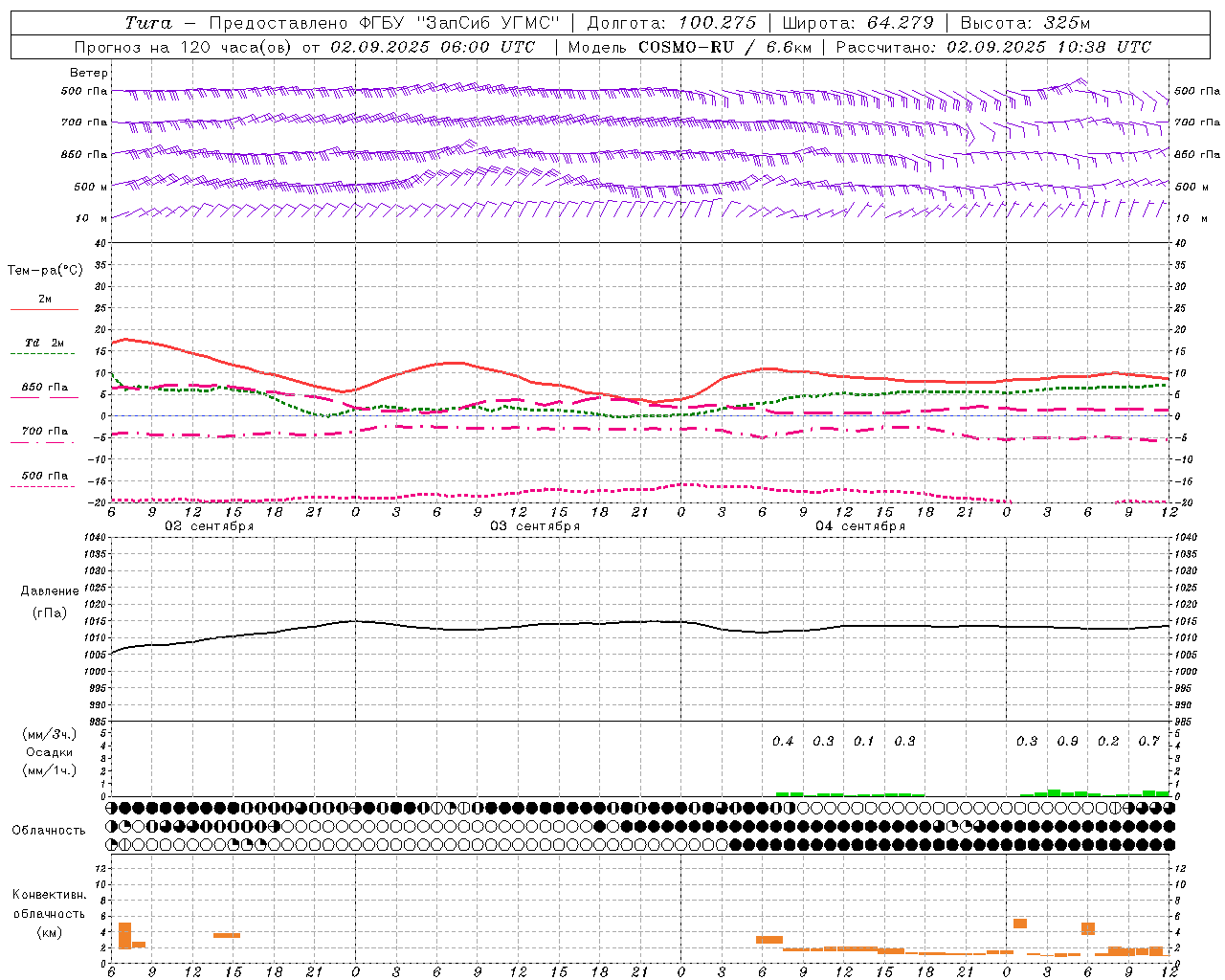Click the "03 сентября" date label
This screenshot has height=980, width=1225.
(x=535, y=526)
